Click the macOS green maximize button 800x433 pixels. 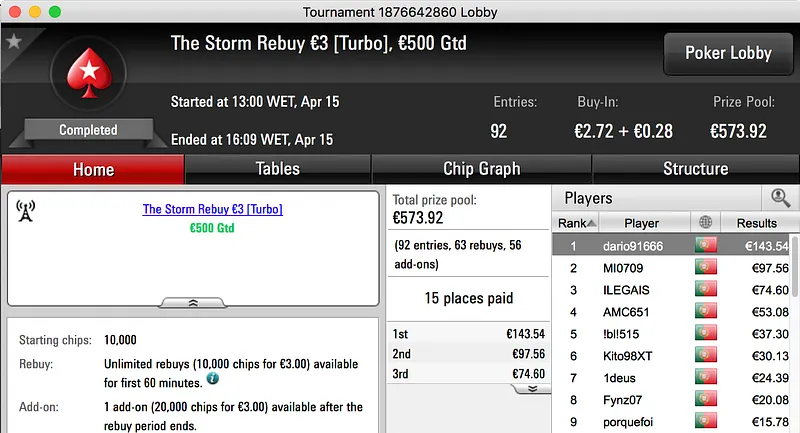(x=54, y=12)
